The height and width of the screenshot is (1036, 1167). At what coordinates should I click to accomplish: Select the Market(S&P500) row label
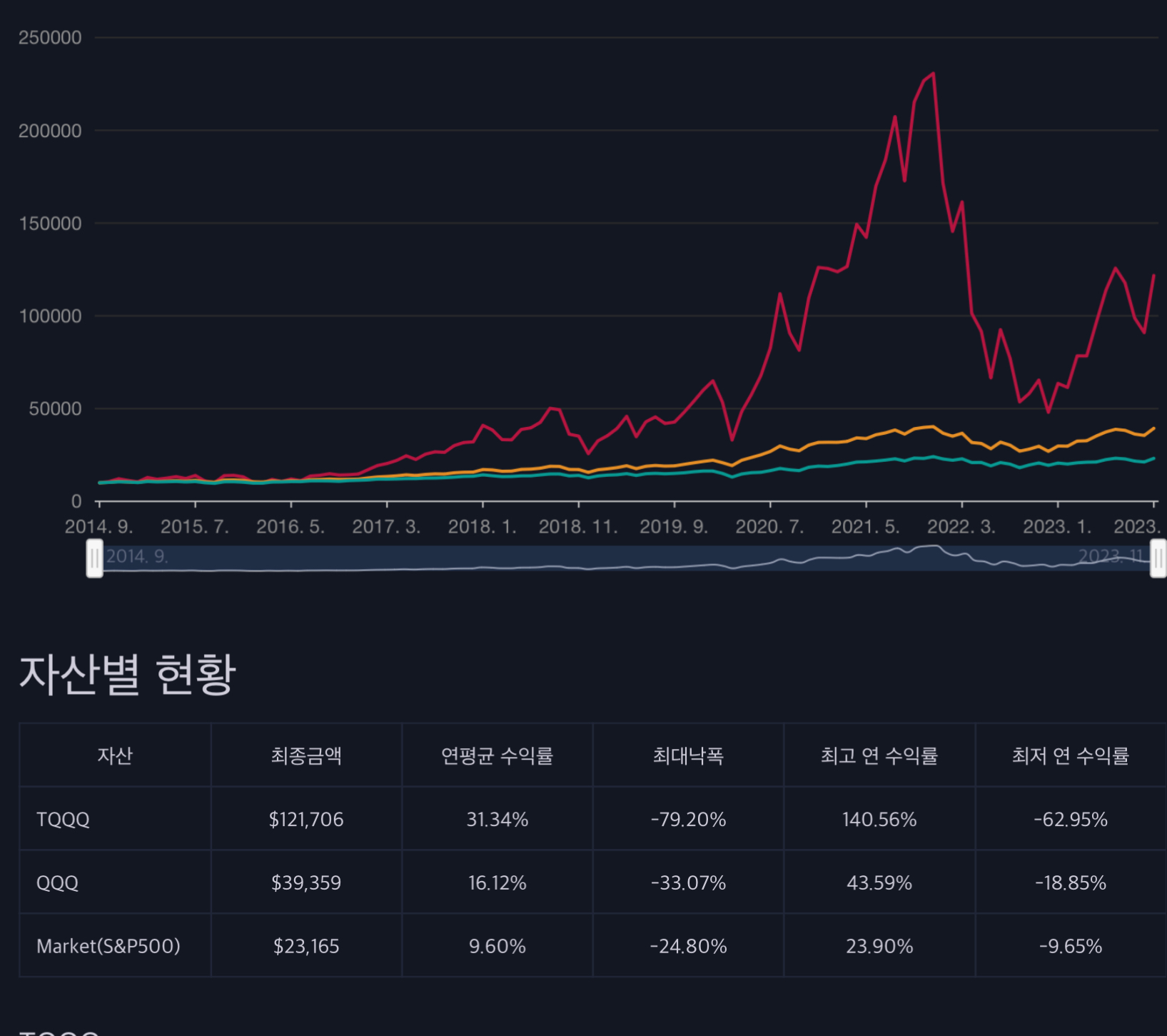108,946
